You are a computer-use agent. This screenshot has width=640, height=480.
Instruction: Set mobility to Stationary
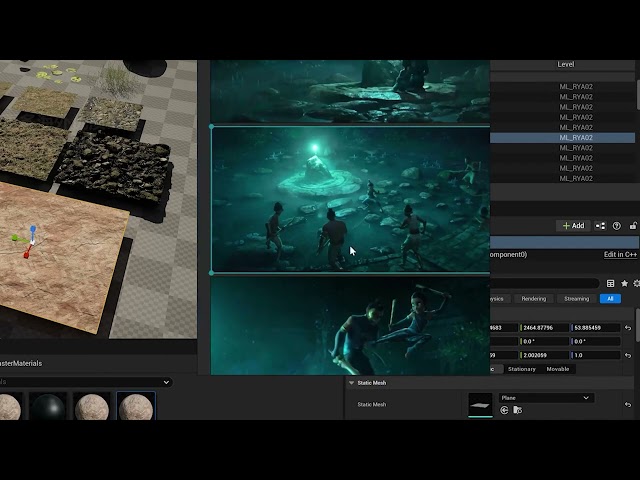[522, 369]
